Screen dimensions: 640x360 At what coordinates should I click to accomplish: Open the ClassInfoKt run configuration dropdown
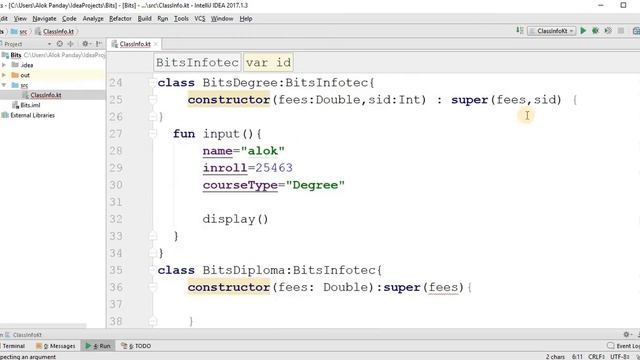click(551, 31)
